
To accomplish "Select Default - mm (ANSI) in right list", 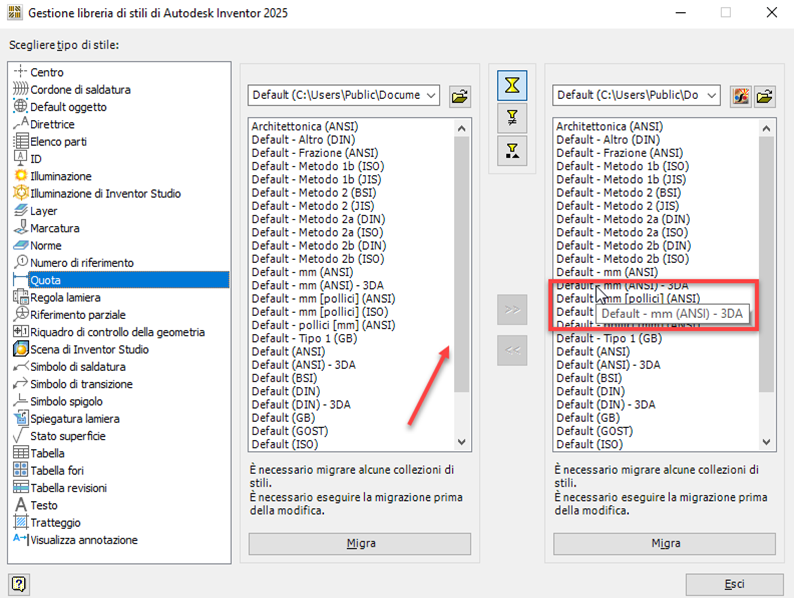I will (x=607, y=272).
